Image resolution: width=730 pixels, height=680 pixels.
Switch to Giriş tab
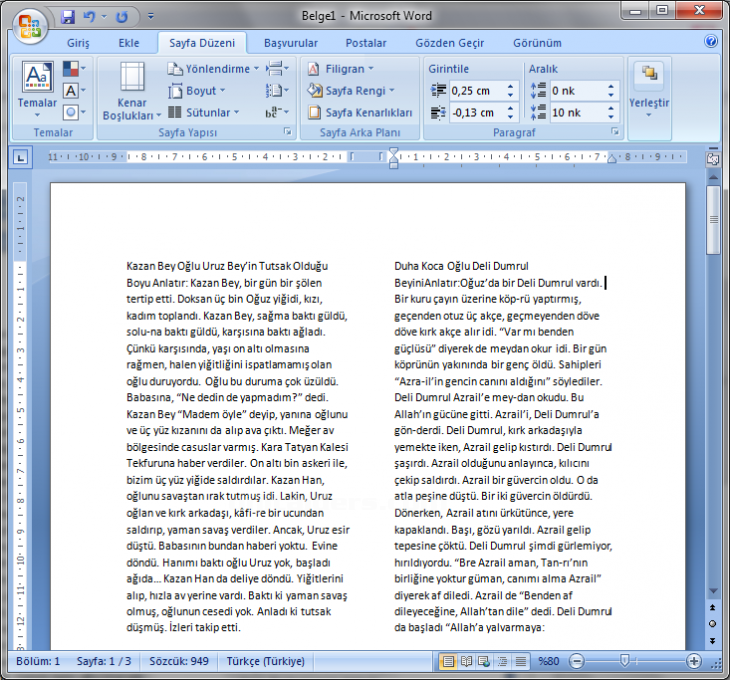point(78,43)
